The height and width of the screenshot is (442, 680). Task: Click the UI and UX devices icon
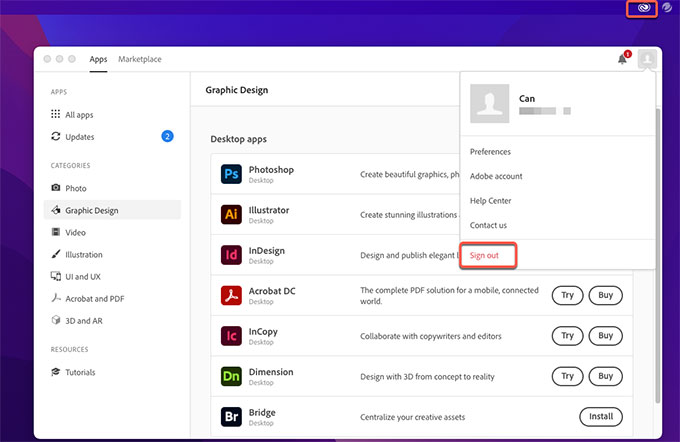pos(56,276)
